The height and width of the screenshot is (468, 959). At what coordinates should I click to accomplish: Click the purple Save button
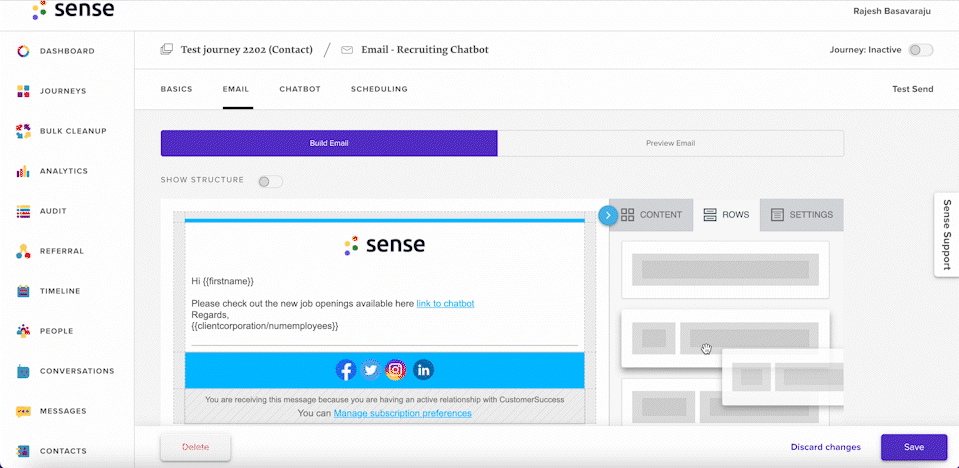coord(914,447)
